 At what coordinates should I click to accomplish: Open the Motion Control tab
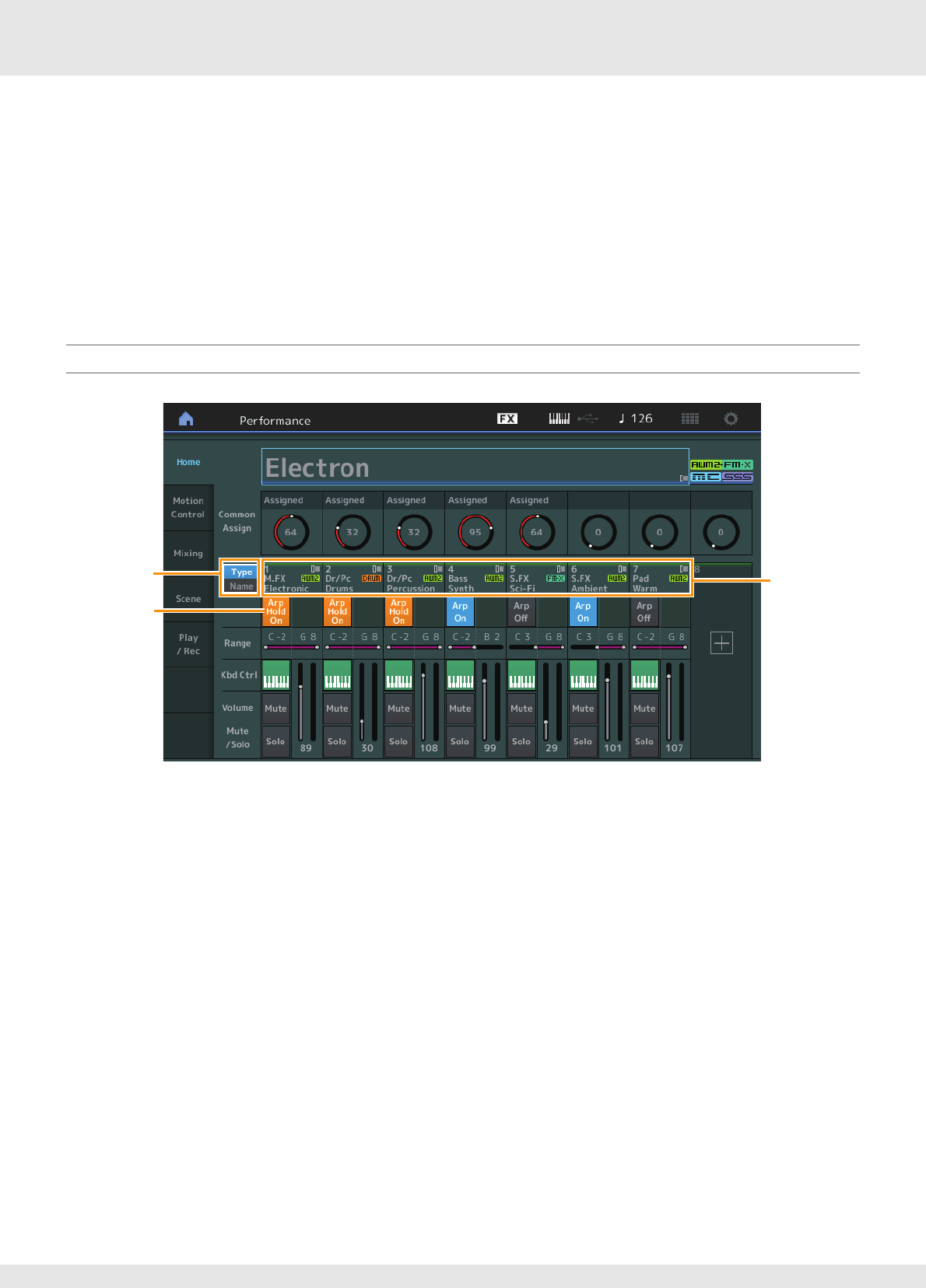[x=188, y=508]
